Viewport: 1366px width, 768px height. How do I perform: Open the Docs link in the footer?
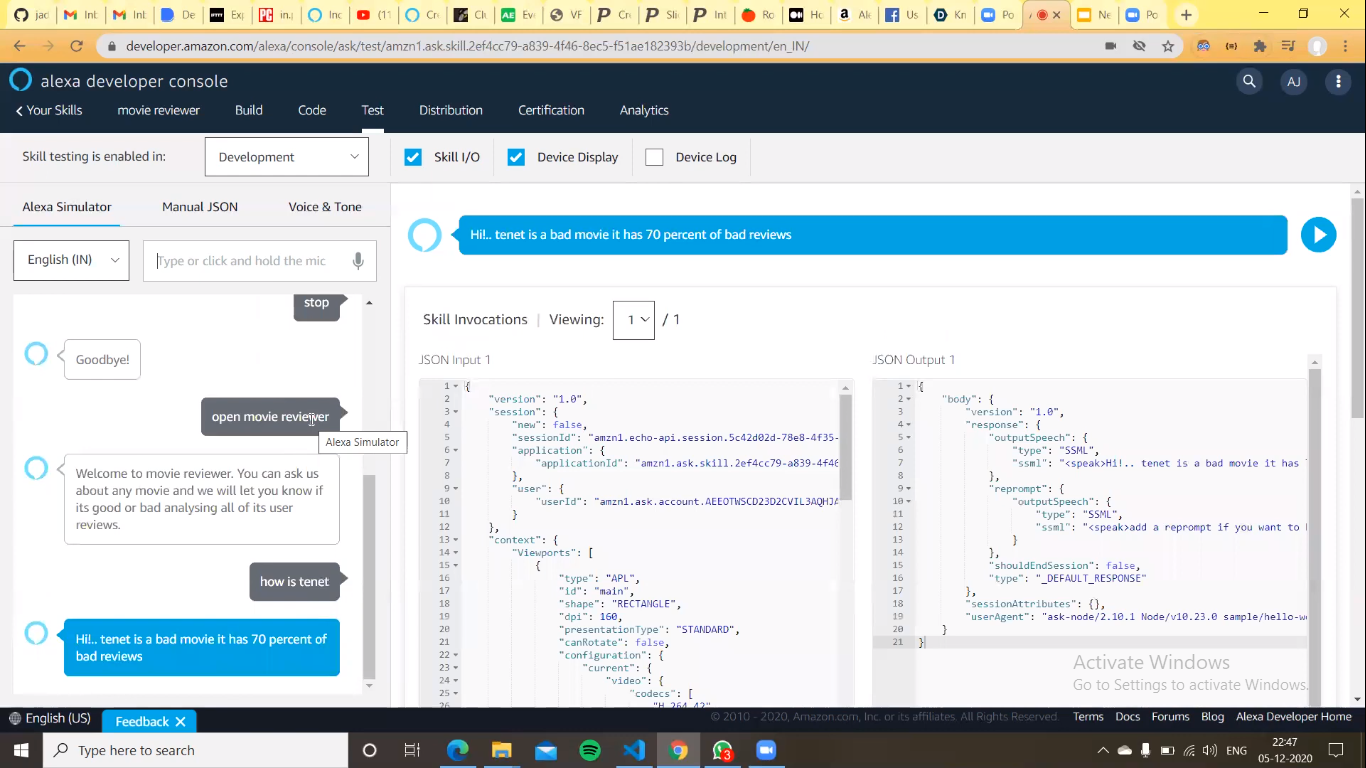click(1128, 716)
